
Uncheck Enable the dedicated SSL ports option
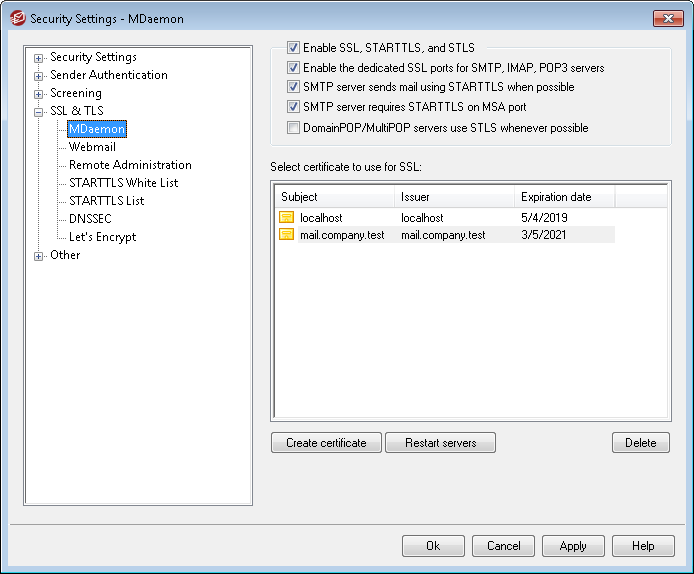(x=293, y=68)
